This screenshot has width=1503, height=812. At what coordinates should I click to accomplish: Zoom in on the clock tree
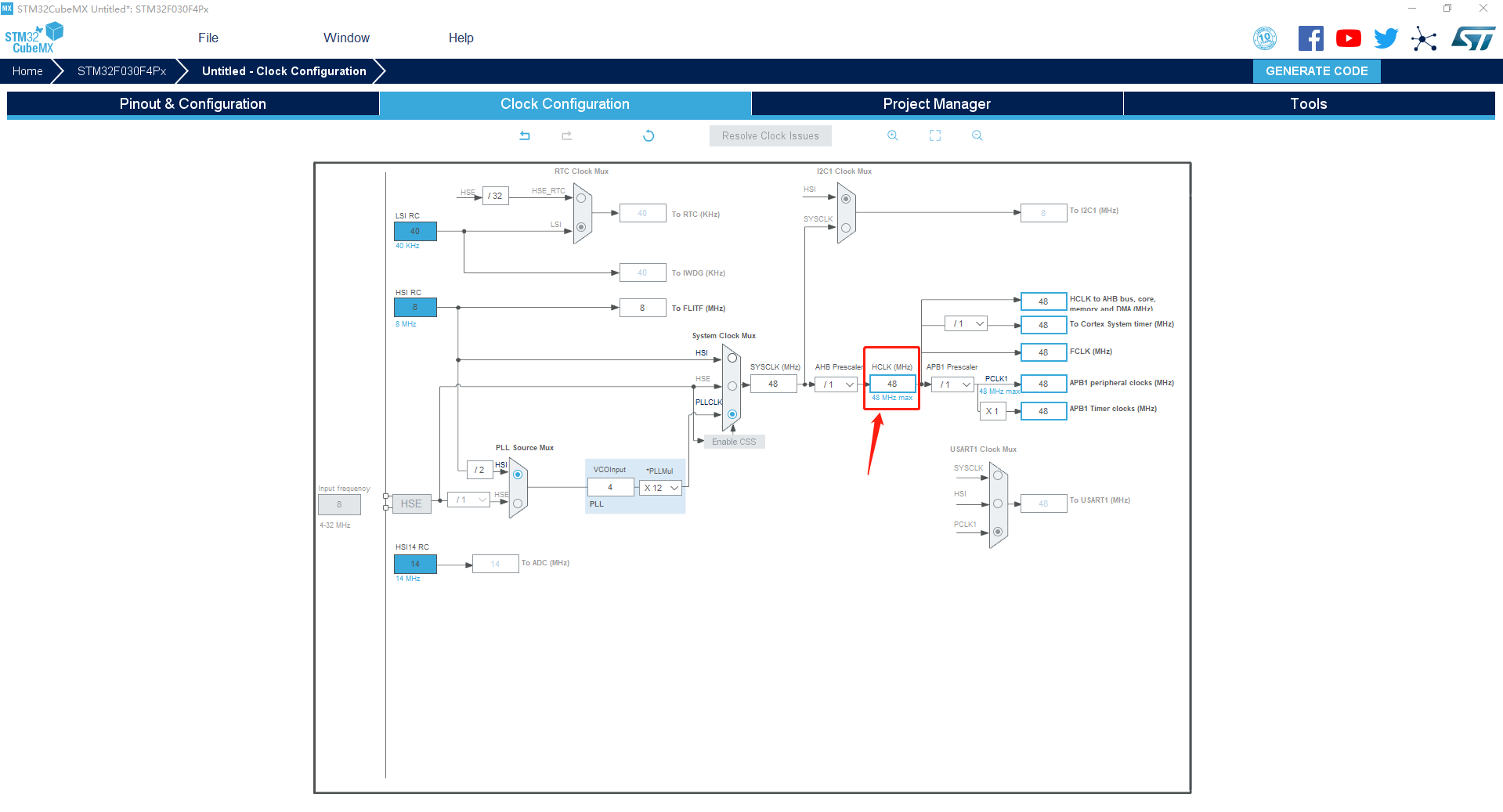893,135
